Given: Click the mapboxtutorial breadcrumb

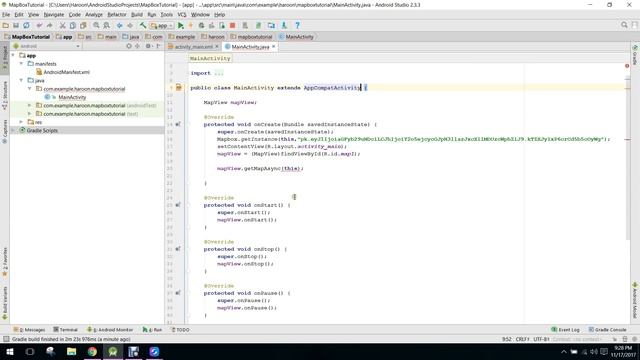Looking at the screenshot, I should pos(251,37).
